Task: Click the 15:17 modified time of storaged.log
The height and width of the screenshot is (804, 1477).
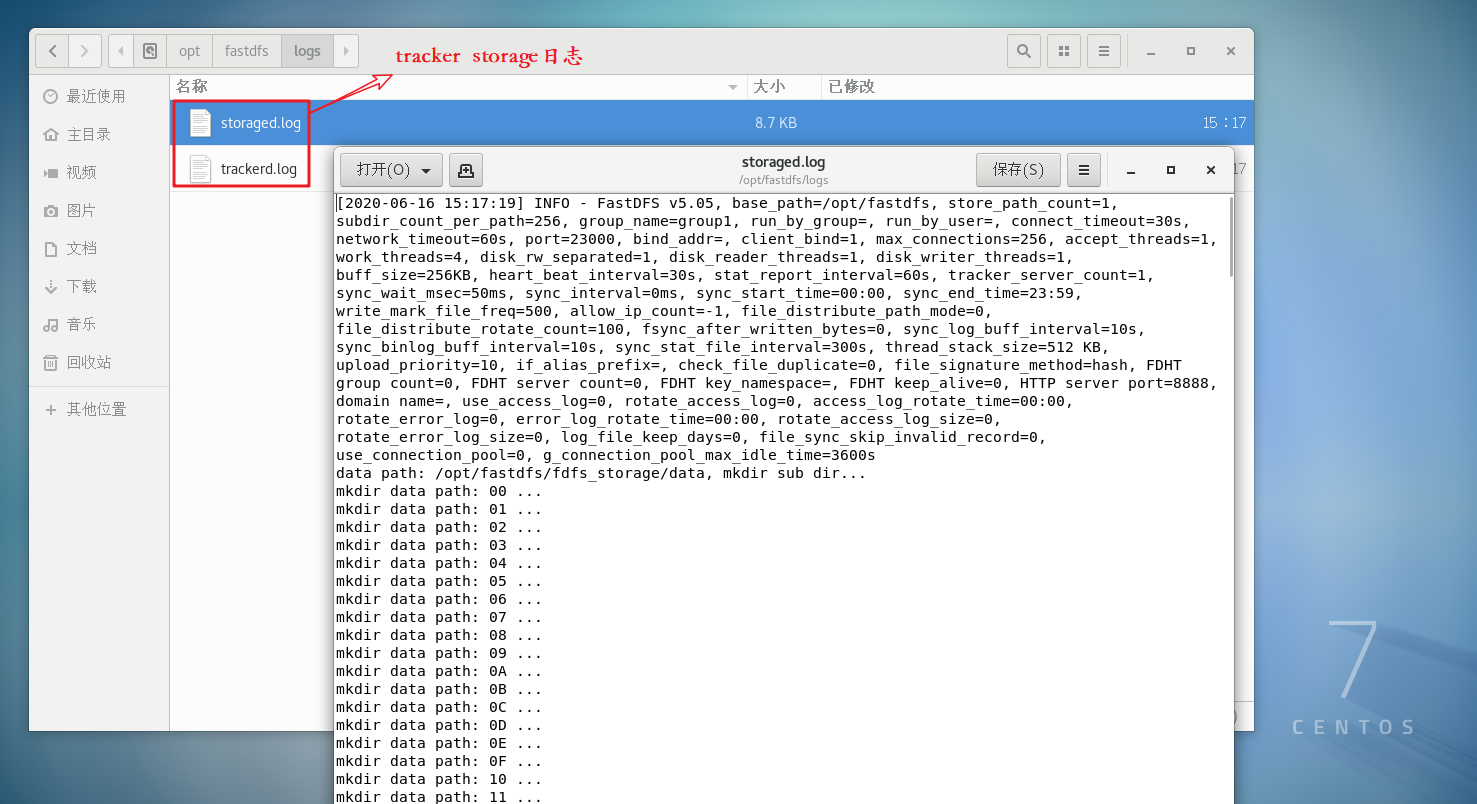Action: click(x=1224, y=123)
